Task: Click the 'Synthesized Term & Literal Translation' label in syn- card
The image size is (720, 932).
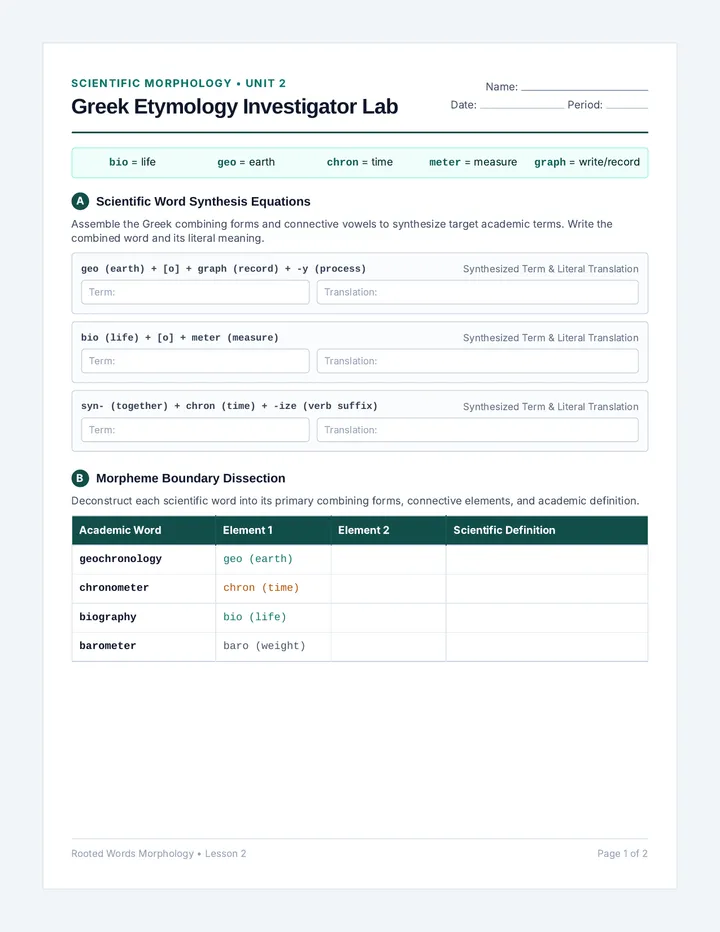Action: 551,407
